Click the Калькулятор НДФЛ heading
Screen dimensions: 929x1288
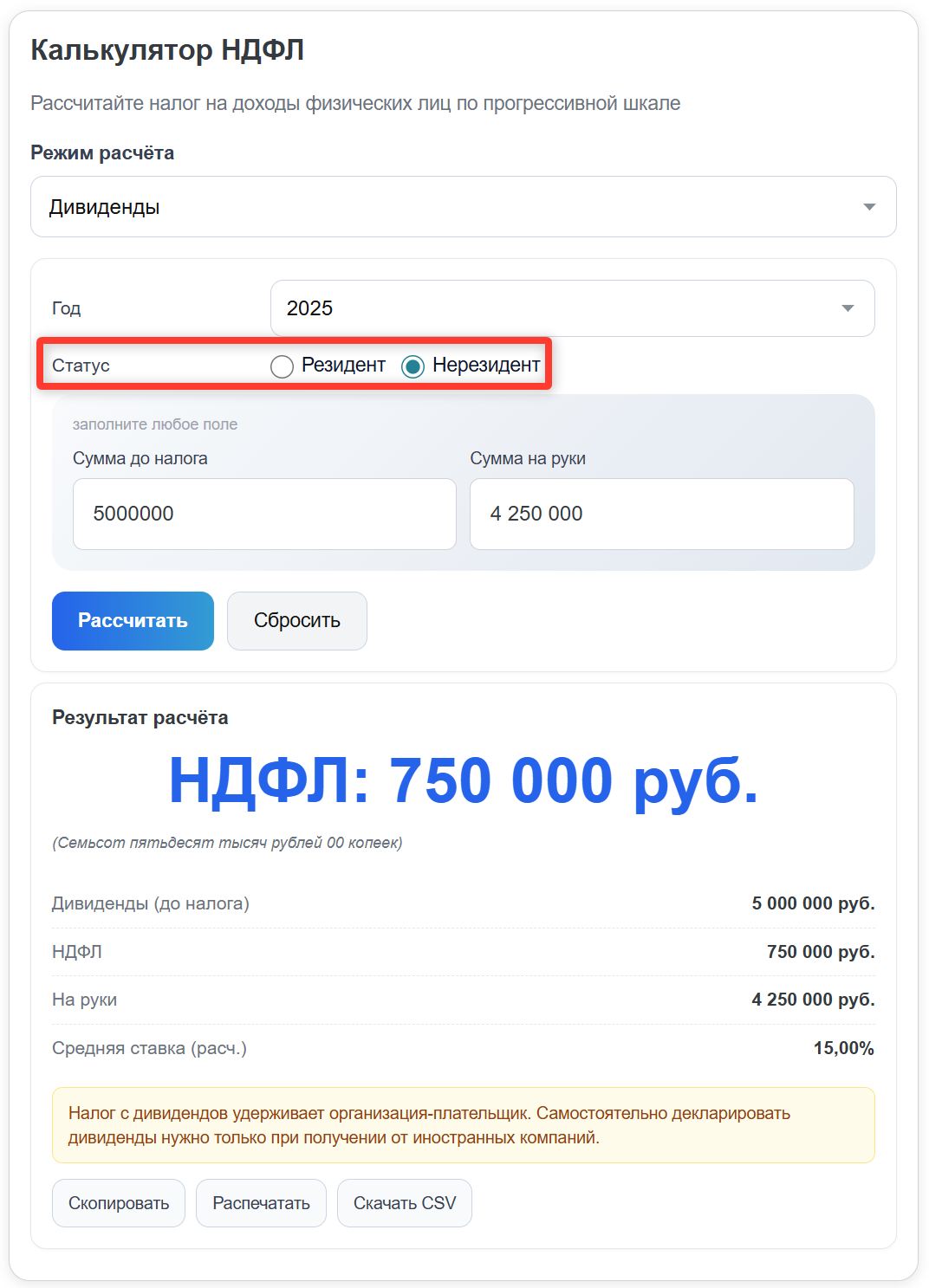167,50
